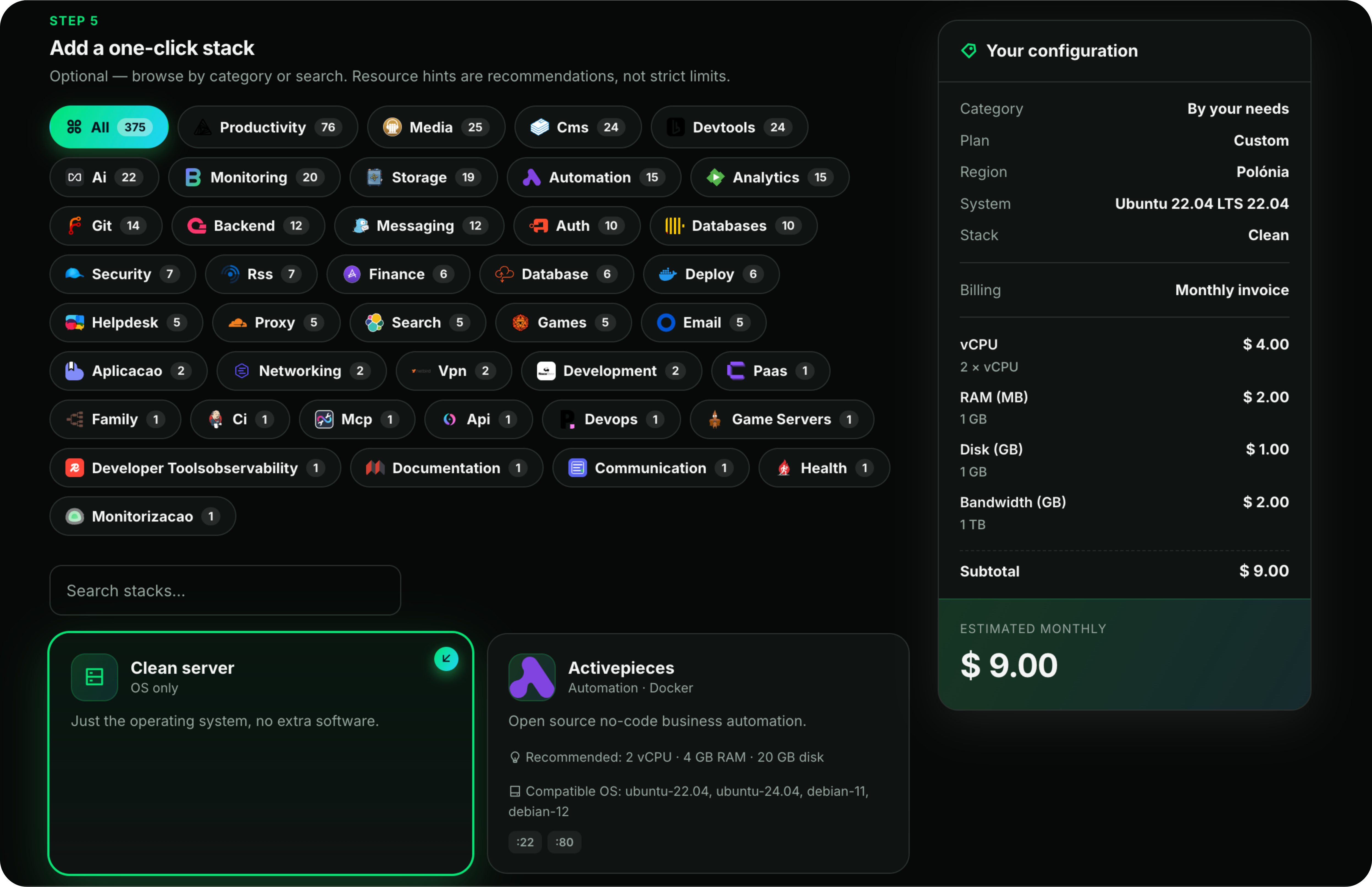Click the Deploy Docker whale icon
Screen dimensions: 1372x887
coord(668,274)
